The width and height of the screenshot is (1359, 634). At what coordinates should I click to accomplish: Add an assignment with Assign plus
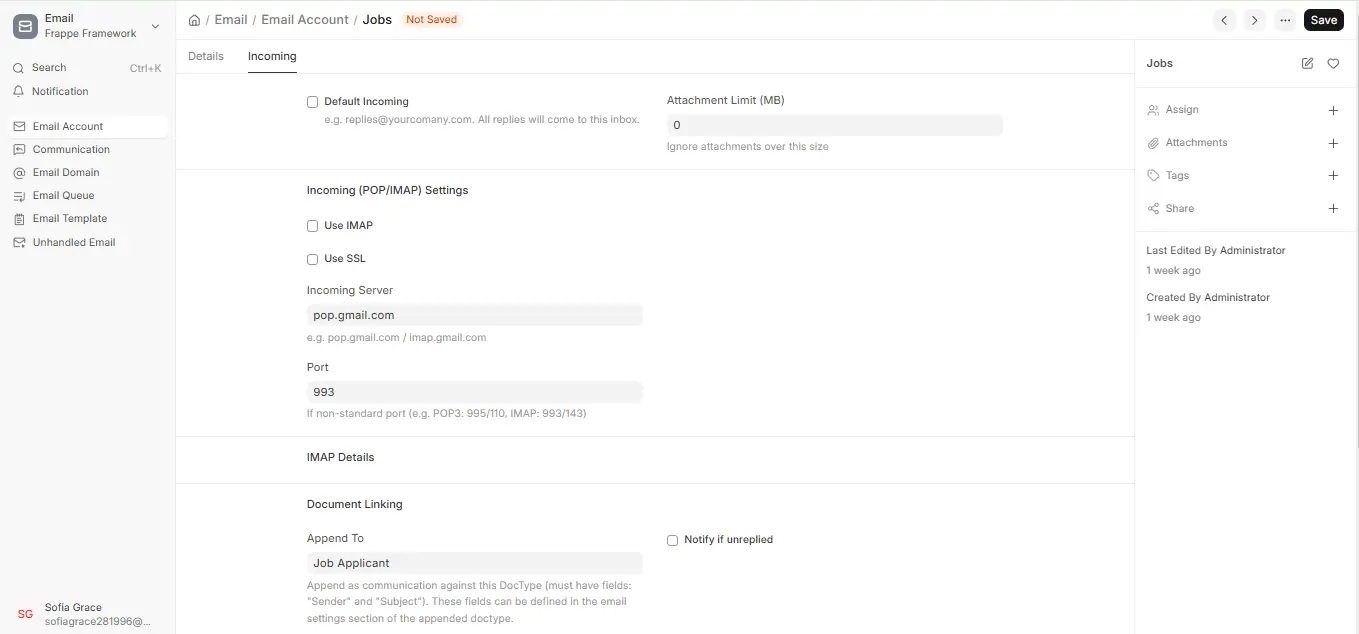(x=1333, y=110)
